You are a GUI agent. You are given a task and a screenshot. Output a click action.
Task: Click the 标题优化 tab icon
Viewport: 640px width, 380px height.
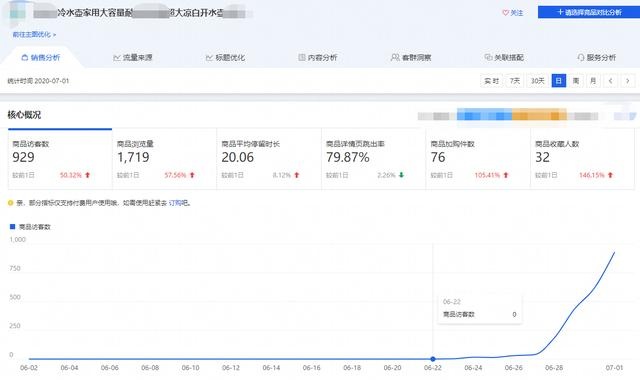point(209,58)
